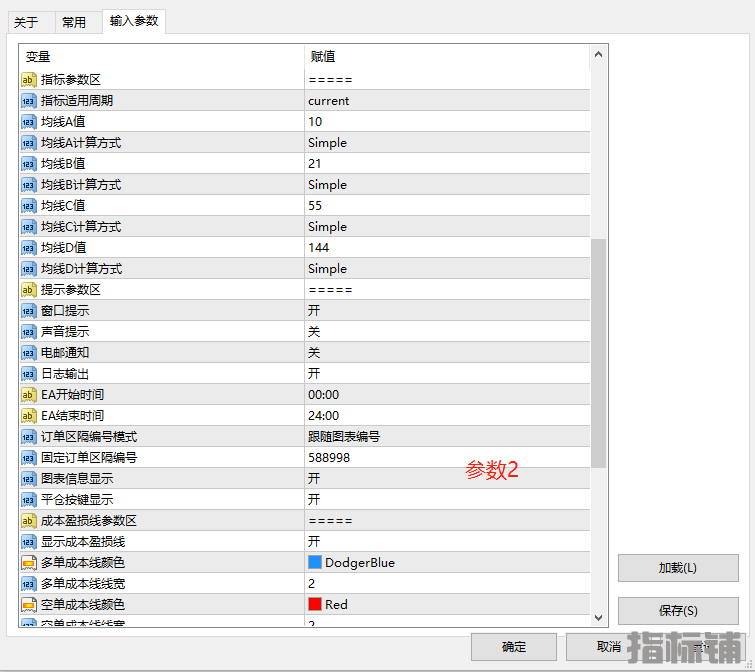755x672 pixels.
Task: Edit the 均线A值 value 10
Action: 447,121
